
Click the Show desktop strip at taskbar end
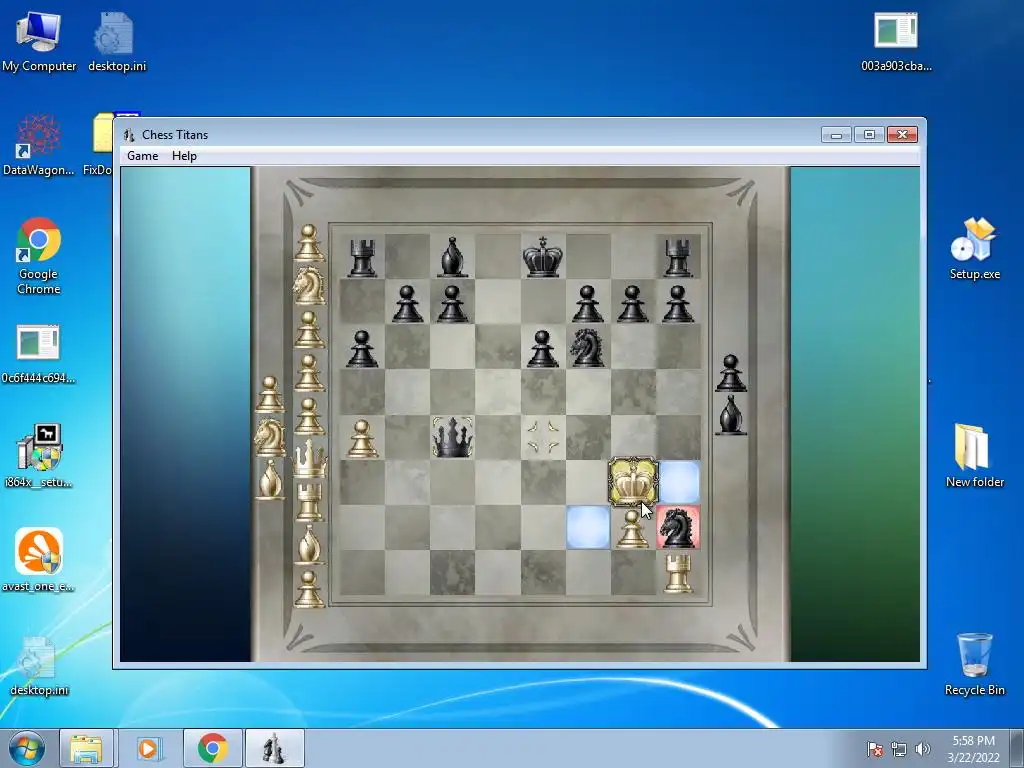point(1017,748)
